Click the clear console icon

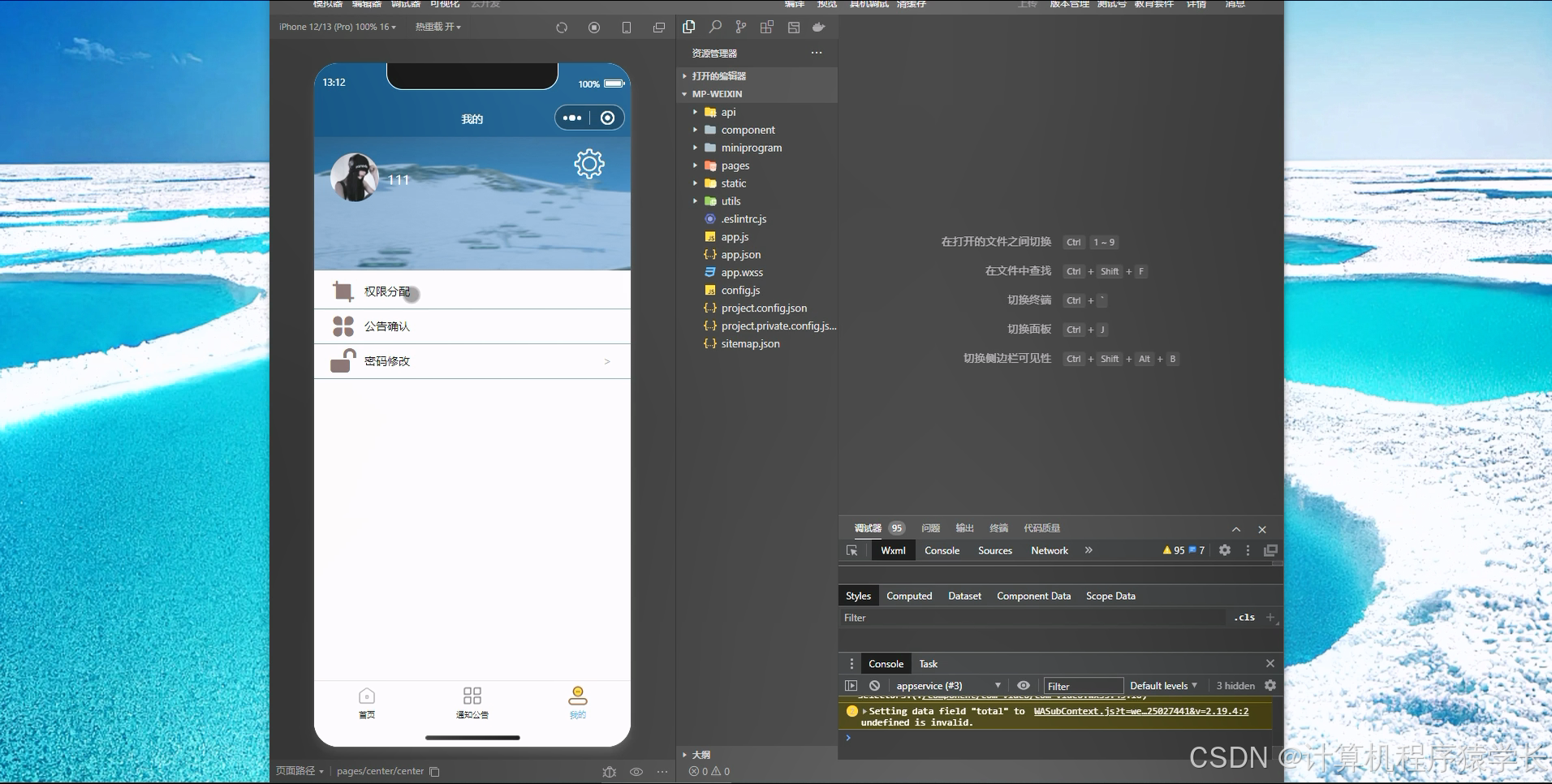tap(874, 686)
